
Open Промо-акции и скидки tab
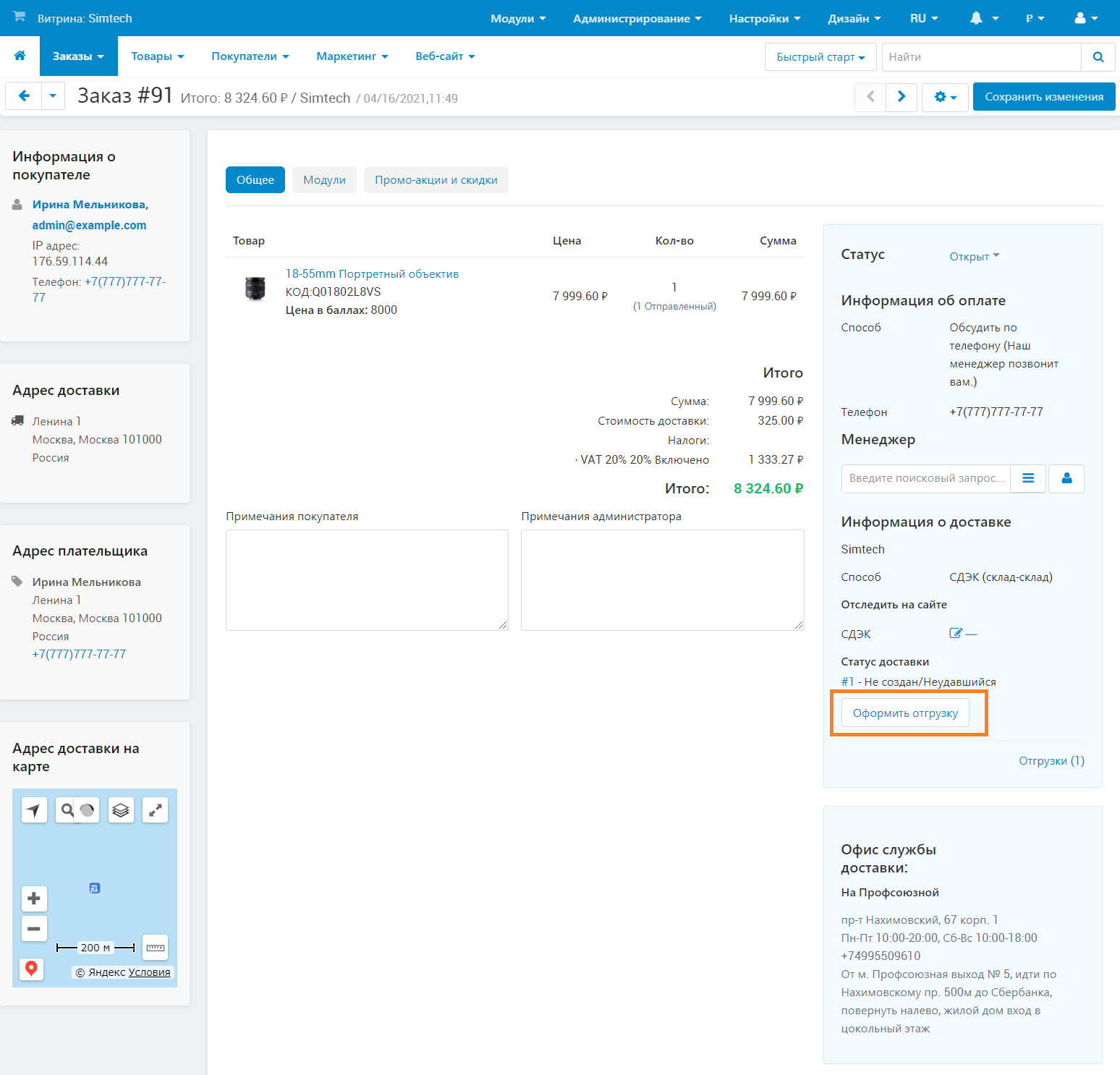click(x=436, y=180)
